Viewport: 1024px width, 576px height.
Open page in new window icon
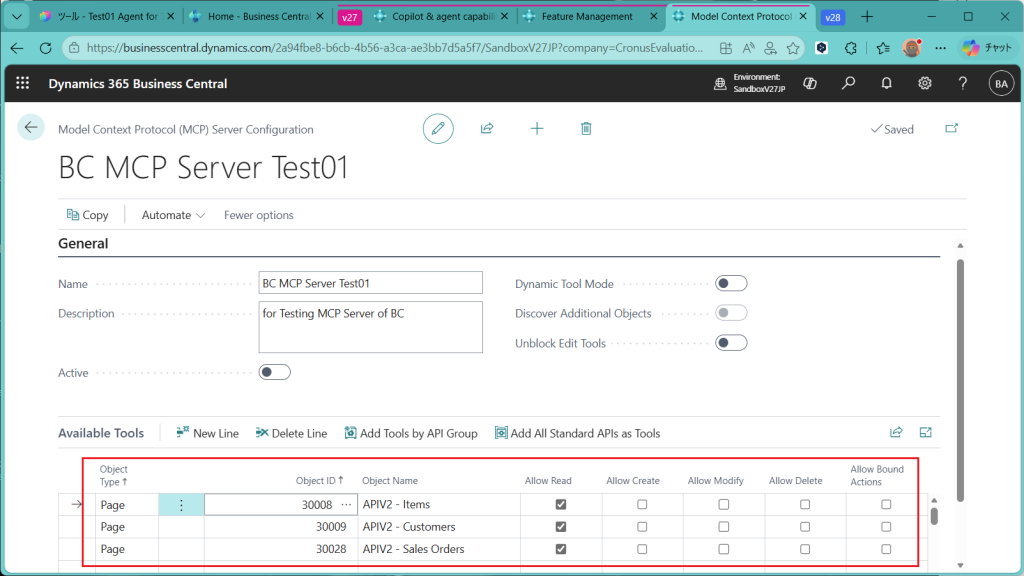click(951, 128)
